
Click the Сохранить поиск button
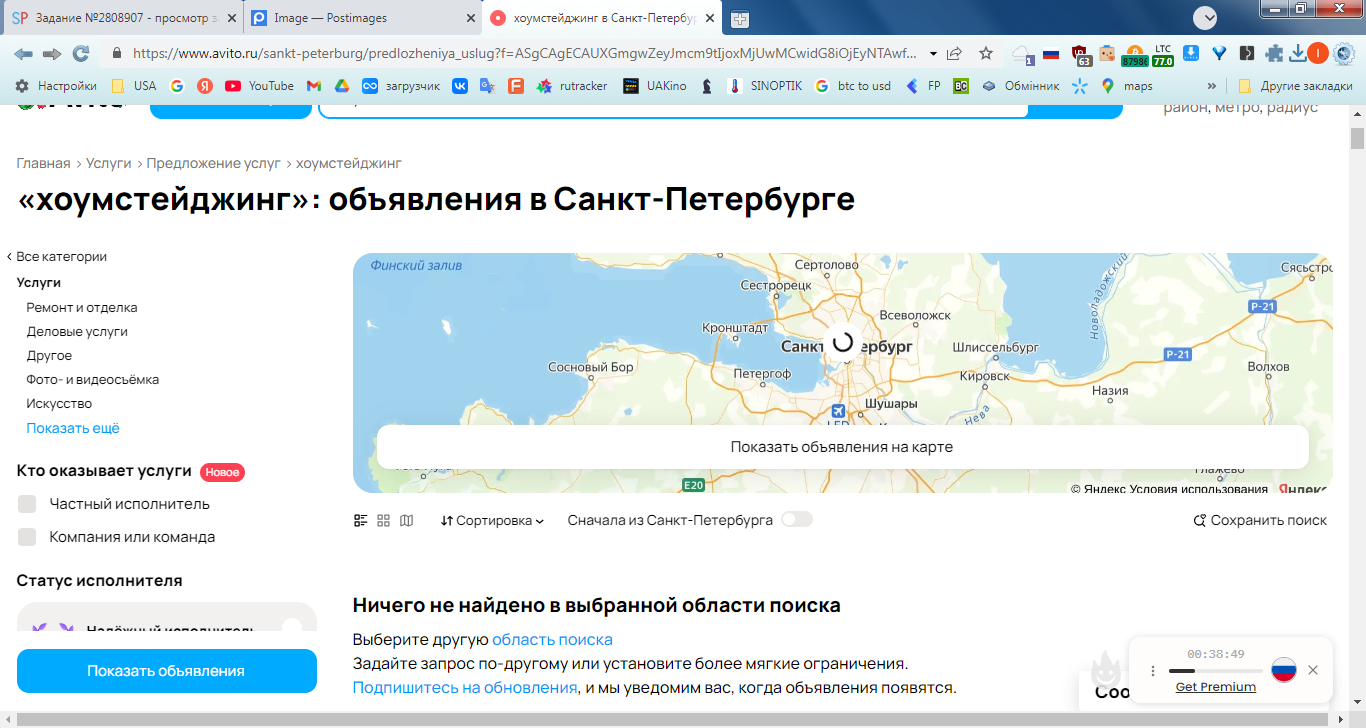click(1260, 521)
